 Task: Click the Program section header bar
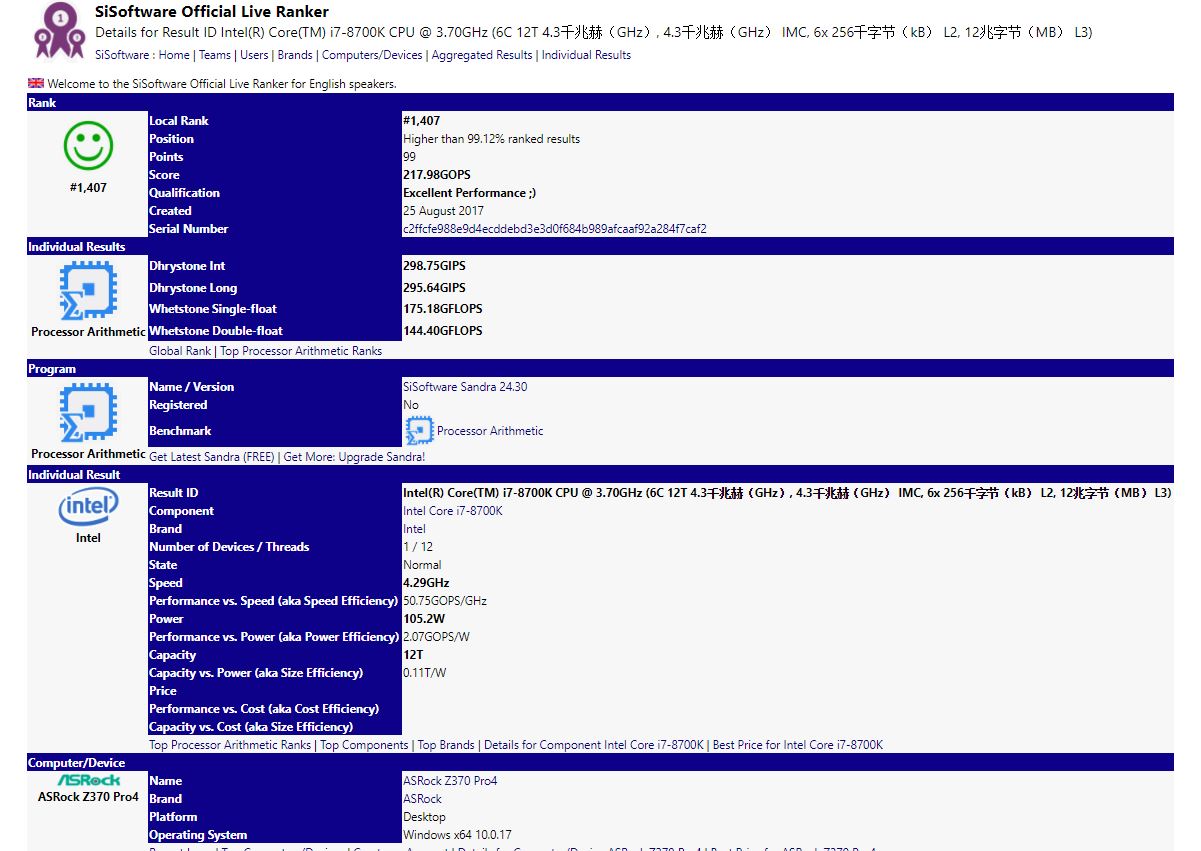coord(600,368)
